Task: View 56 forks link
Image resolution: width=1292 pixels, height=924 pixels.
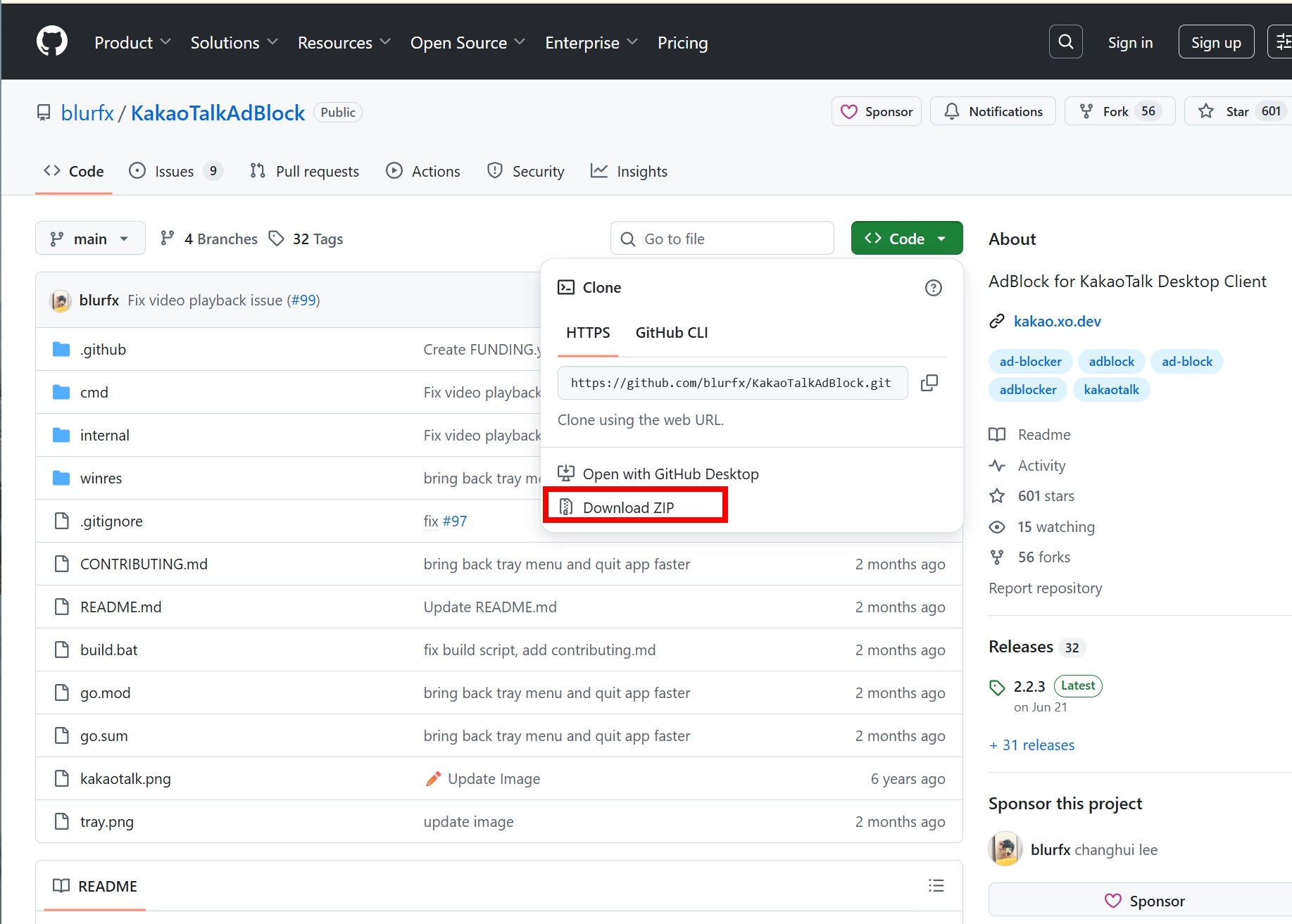Action: pos(1029,557)
